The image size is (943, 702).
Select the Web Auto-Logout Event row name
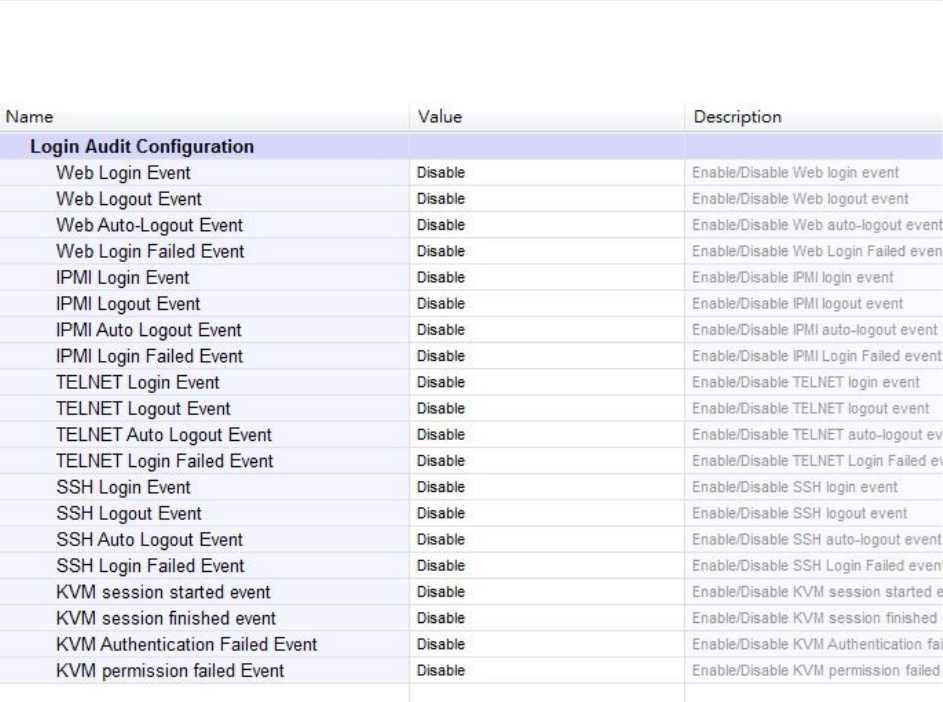pos(149,226)
